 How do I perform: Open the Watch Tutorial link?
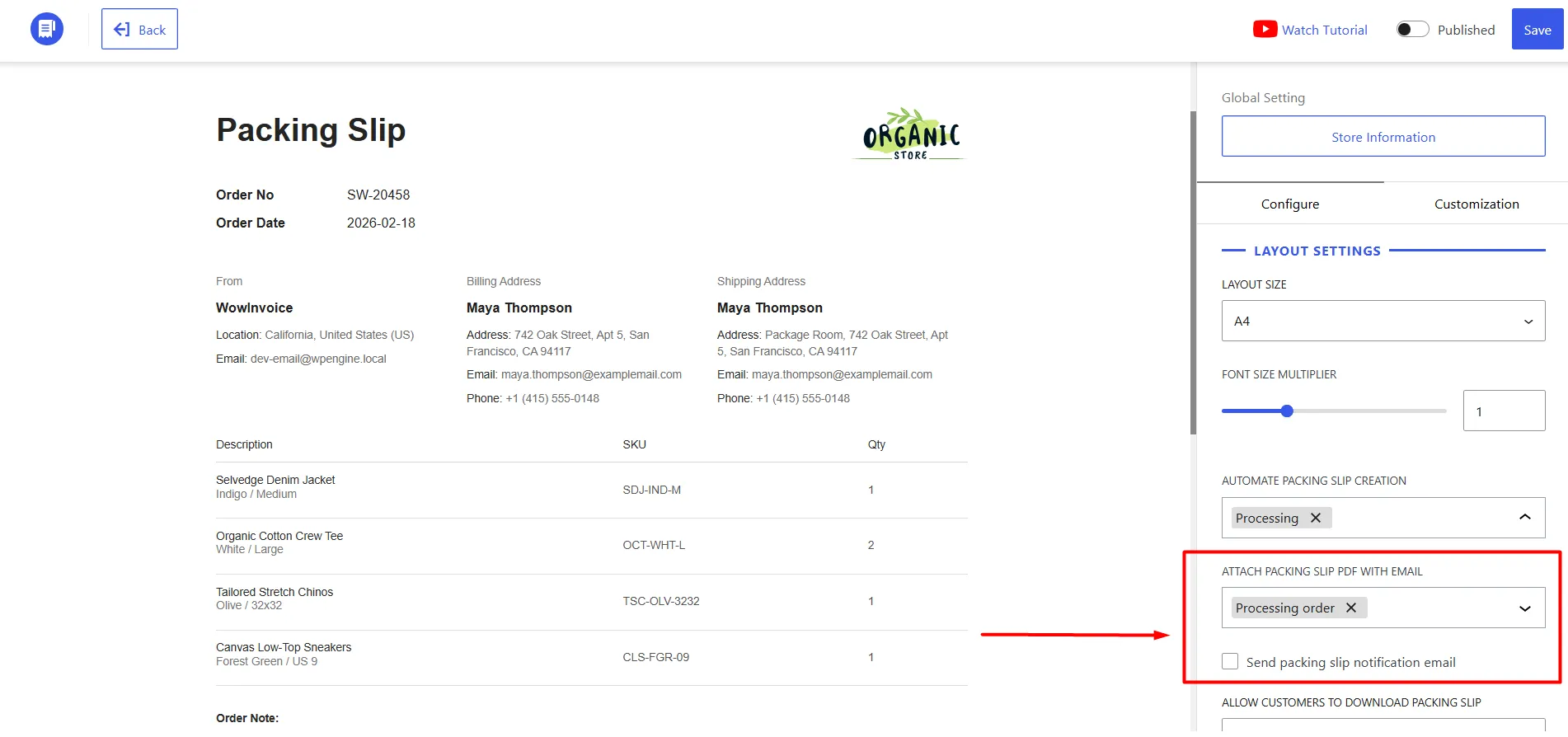pos(1324,30)
